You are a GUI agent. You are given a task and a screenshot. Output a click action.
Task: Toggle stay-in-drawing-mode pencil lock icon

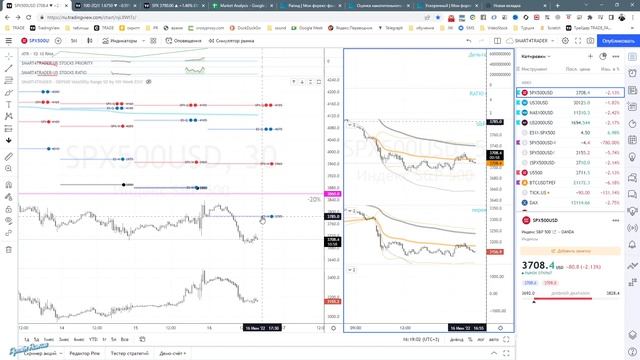pos(9,197)
